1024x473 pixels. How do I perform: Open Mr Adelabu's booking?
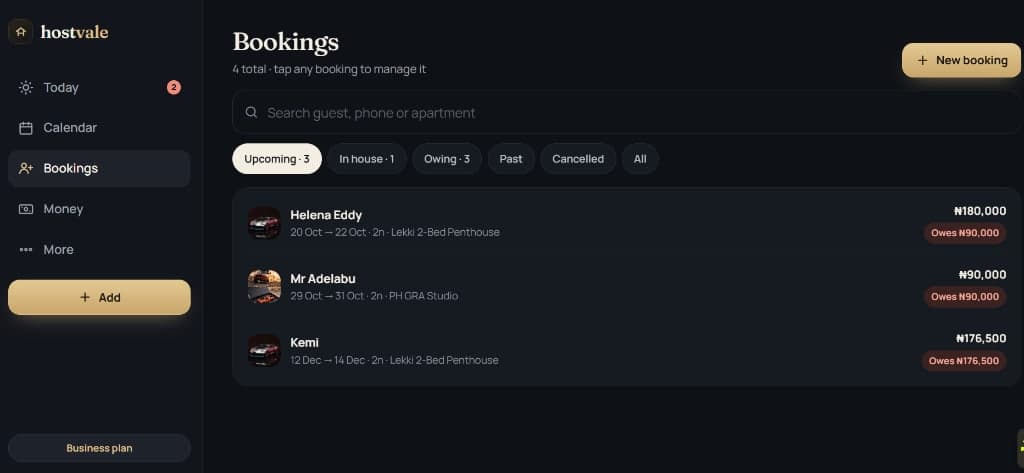coord(627,286)
